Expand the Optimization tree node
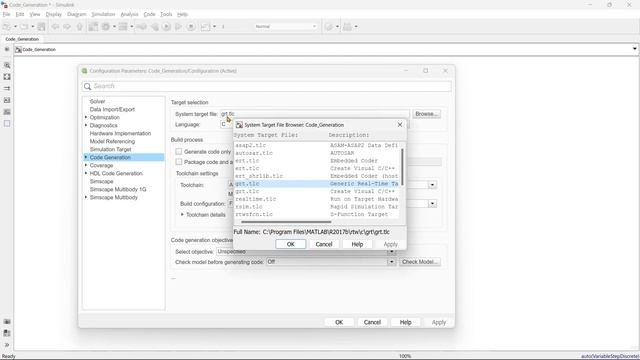640x360 pixels. click(x=86, y=117)
